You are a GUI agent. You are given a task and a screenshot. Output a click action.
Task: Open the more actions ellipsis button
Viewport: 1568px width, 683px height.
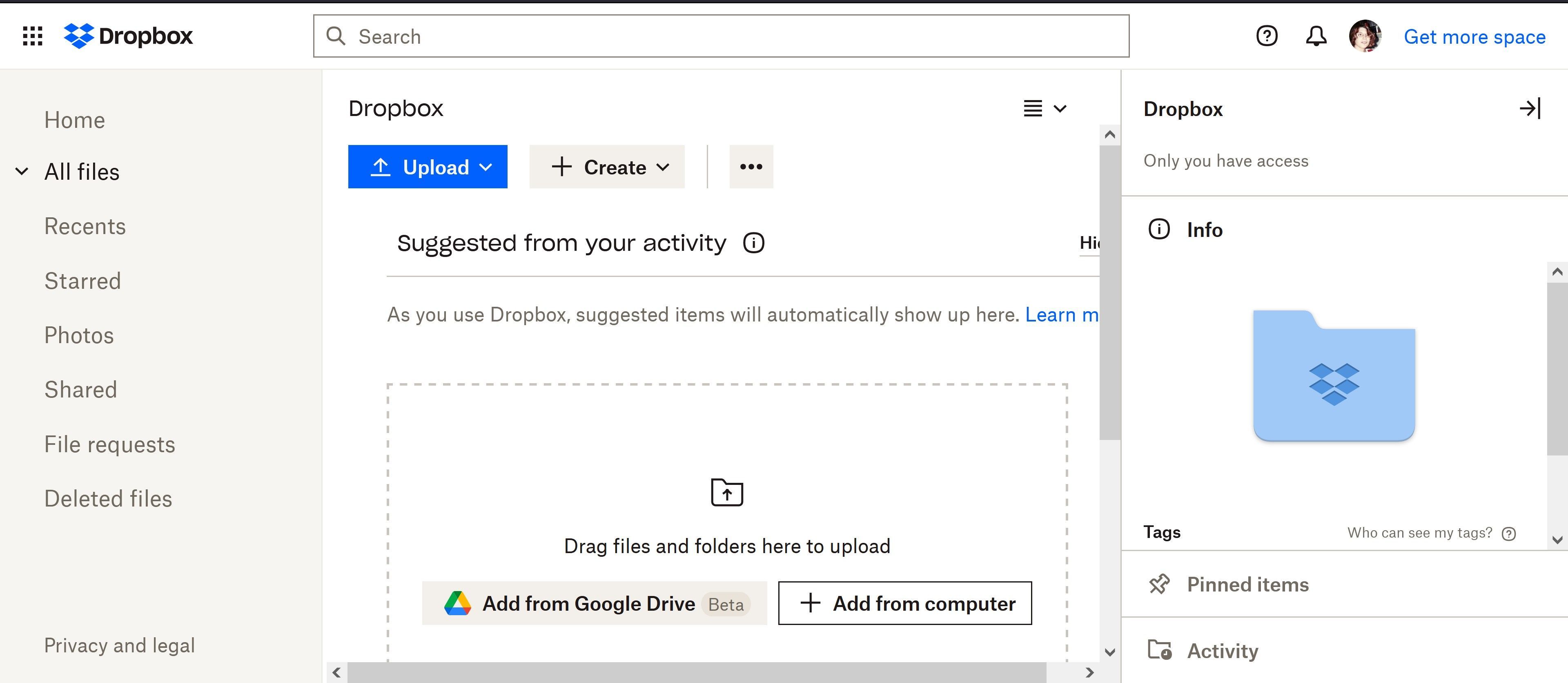coord(751,167)
